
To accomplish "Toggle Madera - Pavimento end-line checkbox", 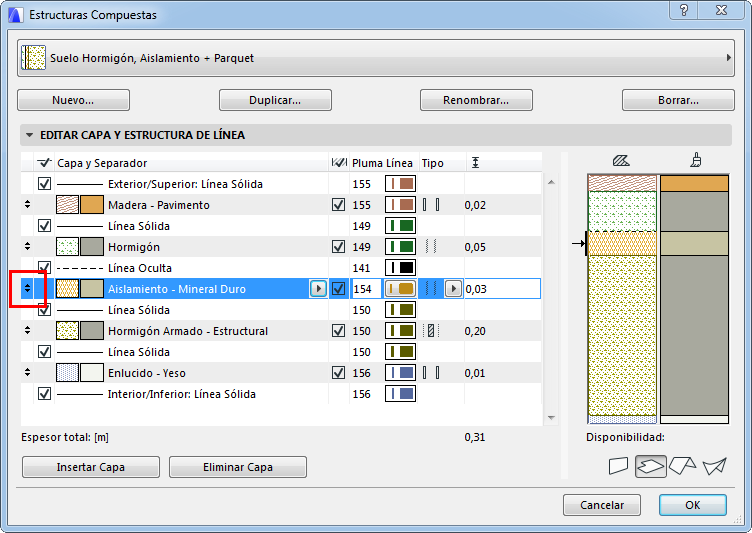I will (x=339, y=205).
